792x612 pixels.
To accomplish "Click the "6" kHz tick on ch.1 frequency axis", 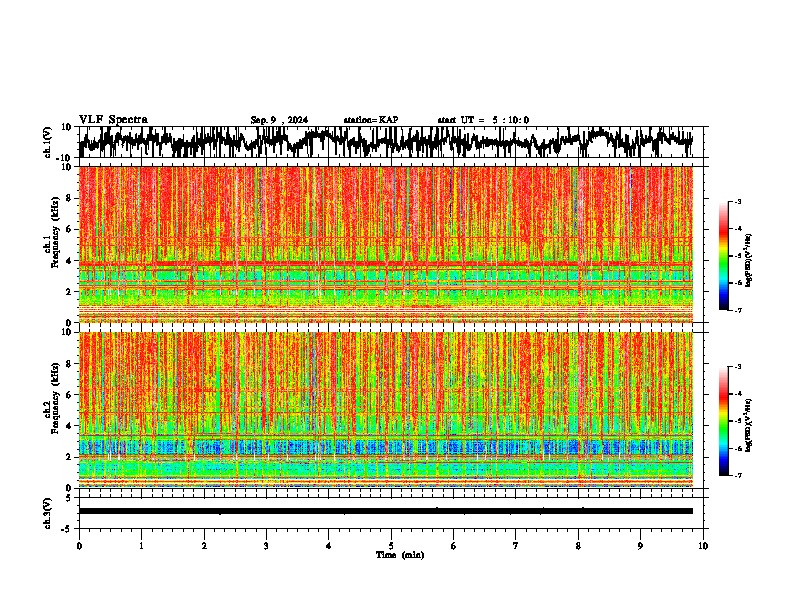I will click(x=71, y=229).
